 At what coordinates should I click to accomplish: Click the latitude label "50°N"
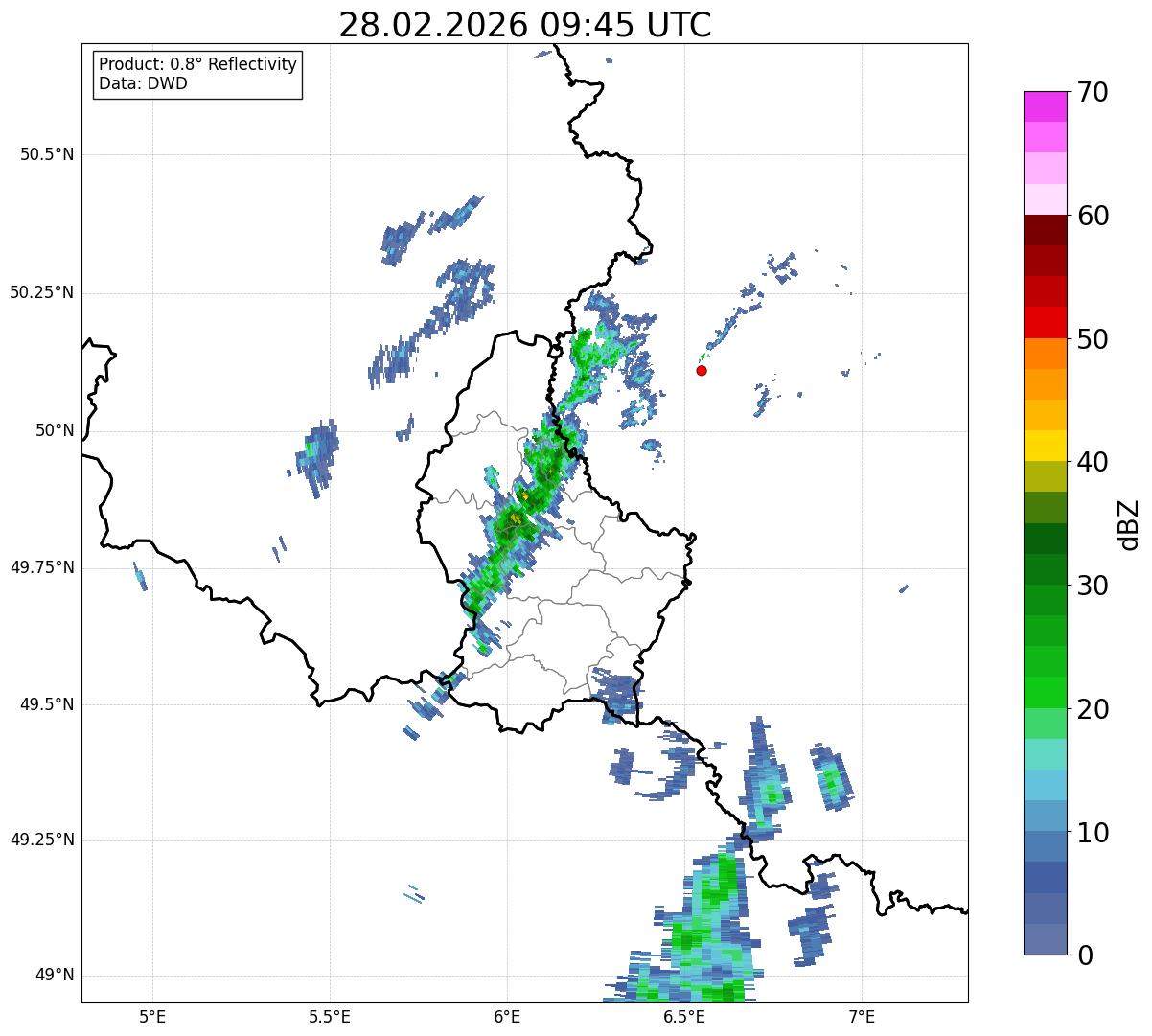[x=55, y=430]
